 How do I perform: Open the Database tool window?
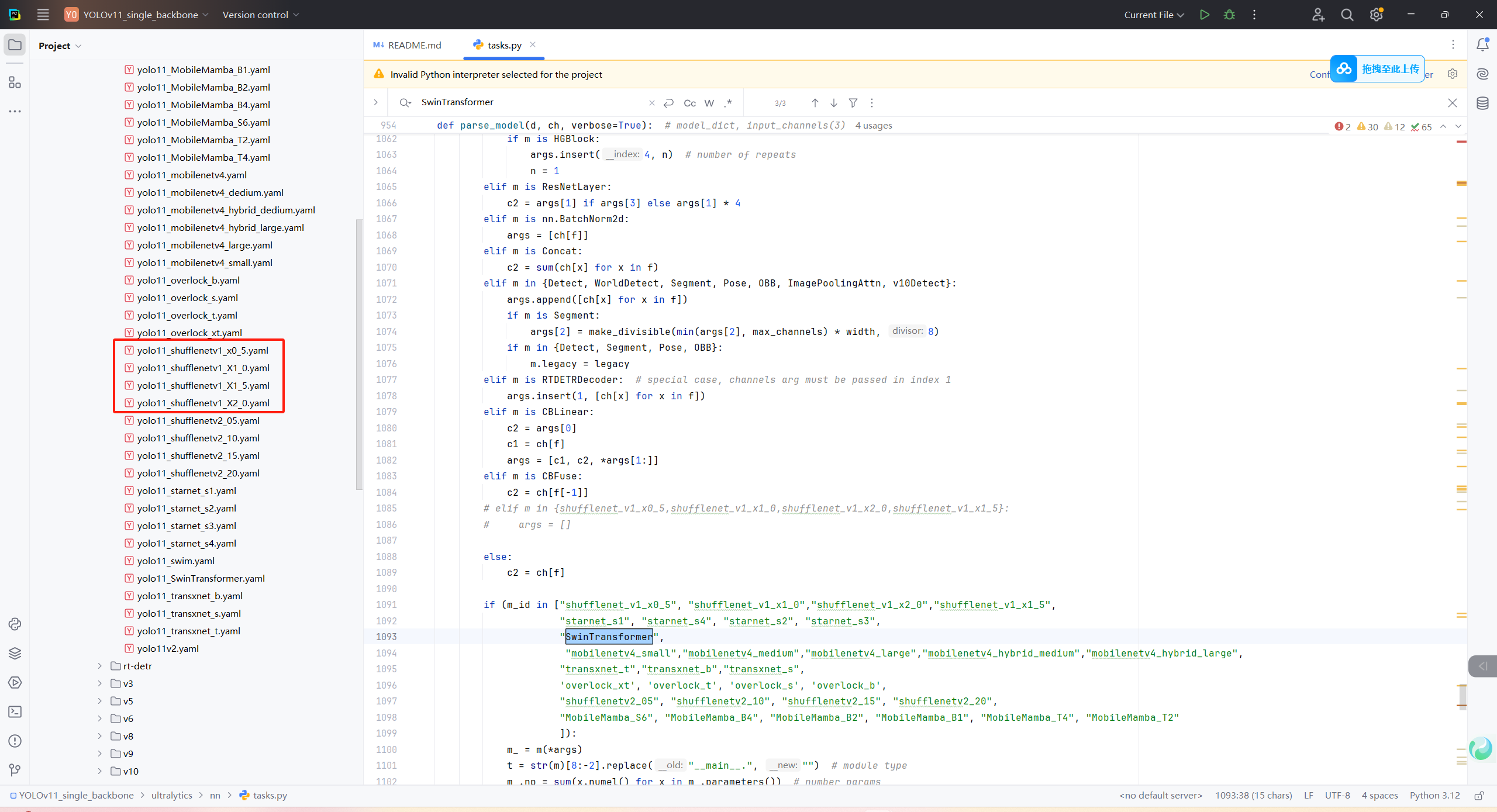1482,103
